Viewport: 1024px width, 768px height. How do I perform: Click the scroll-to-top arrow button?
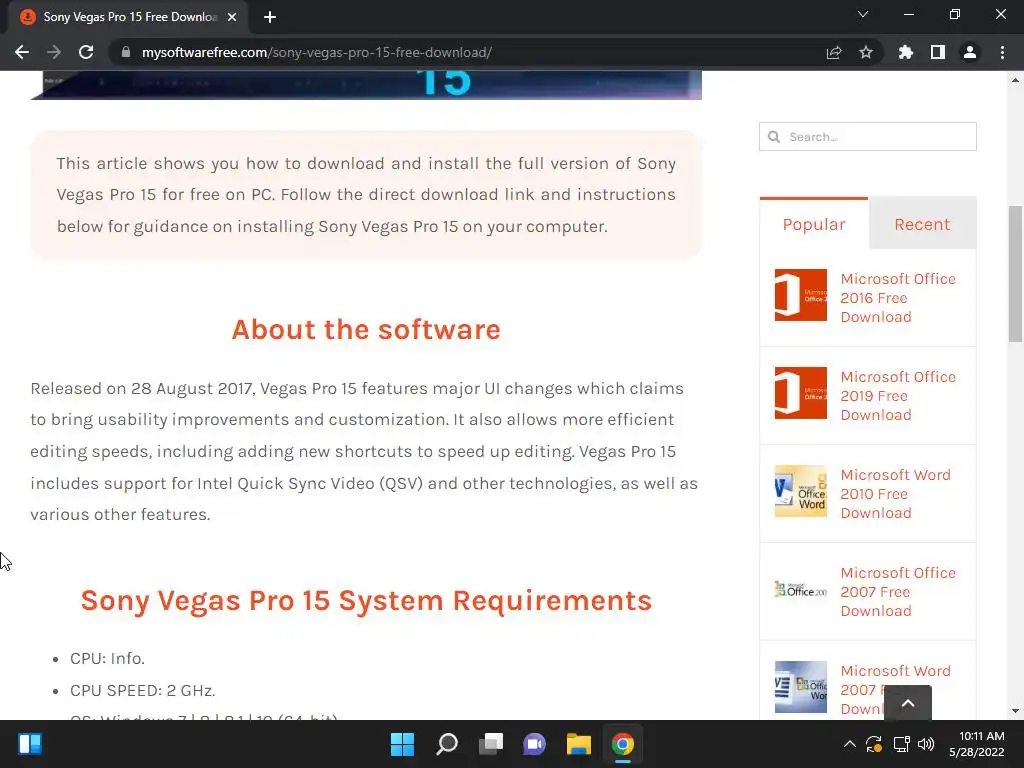point(908,703)
